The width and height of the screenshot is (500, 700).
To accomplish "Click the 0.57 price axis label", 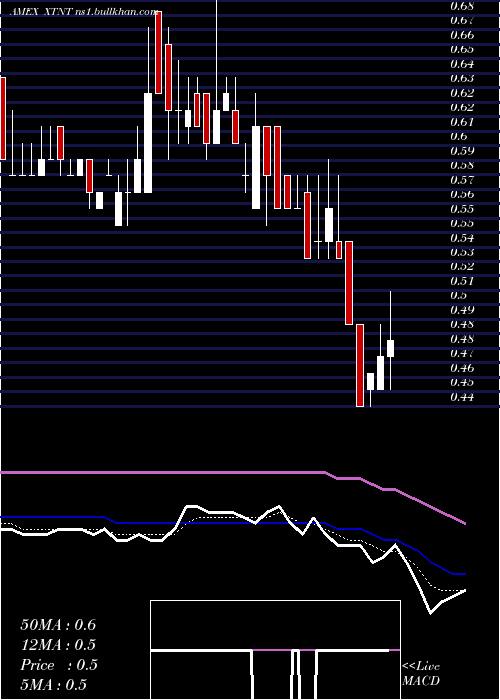I will pos(462,180).
